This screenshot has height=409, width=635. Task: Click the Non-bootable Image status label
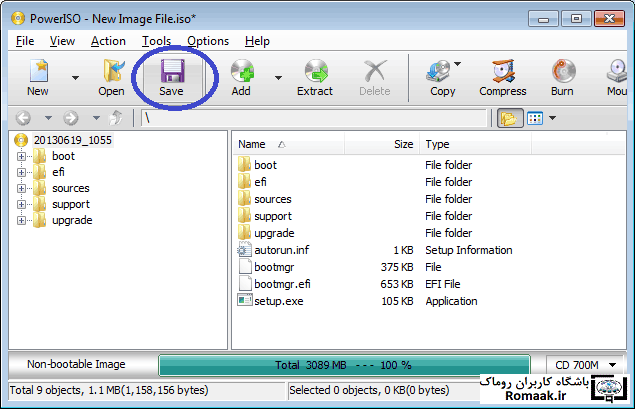click(76, 364)
